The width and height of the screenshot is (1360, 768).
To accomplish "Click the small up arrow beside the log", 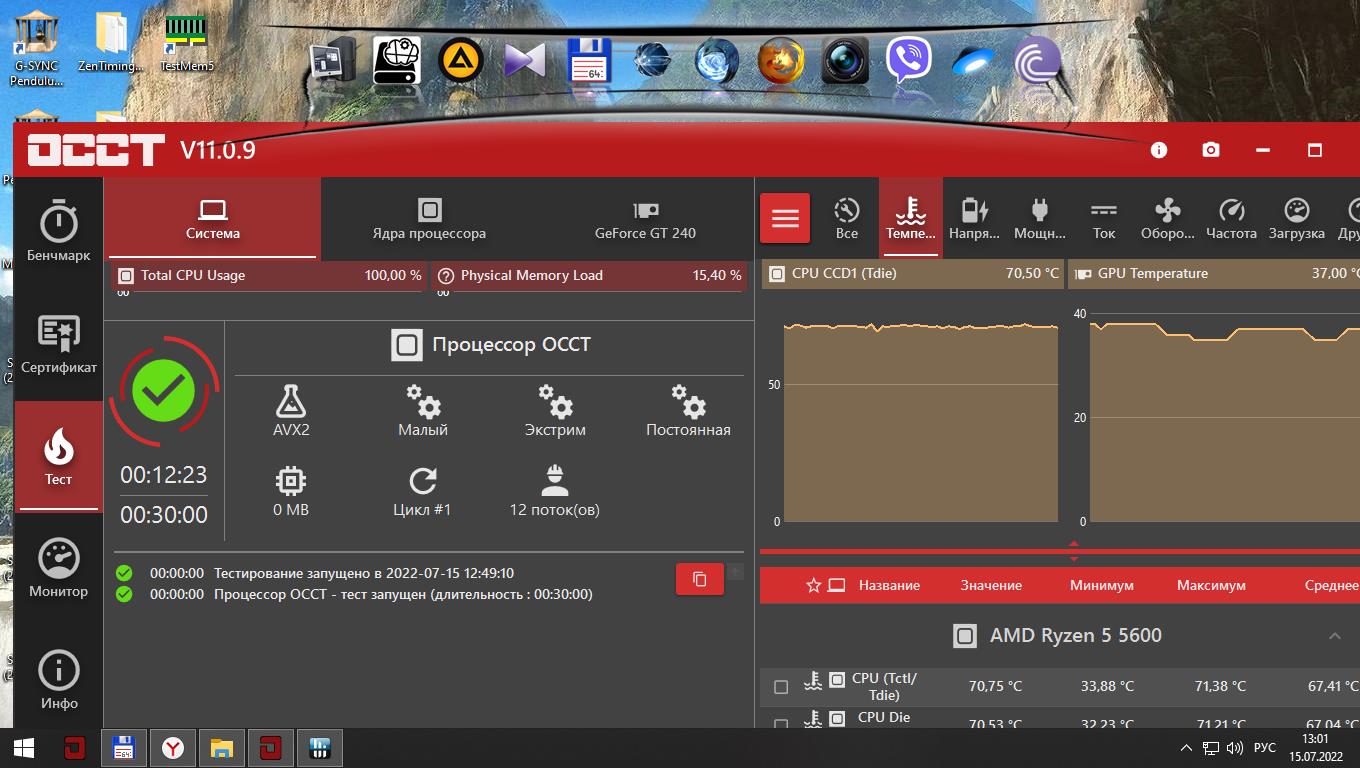I will [735, 572].
